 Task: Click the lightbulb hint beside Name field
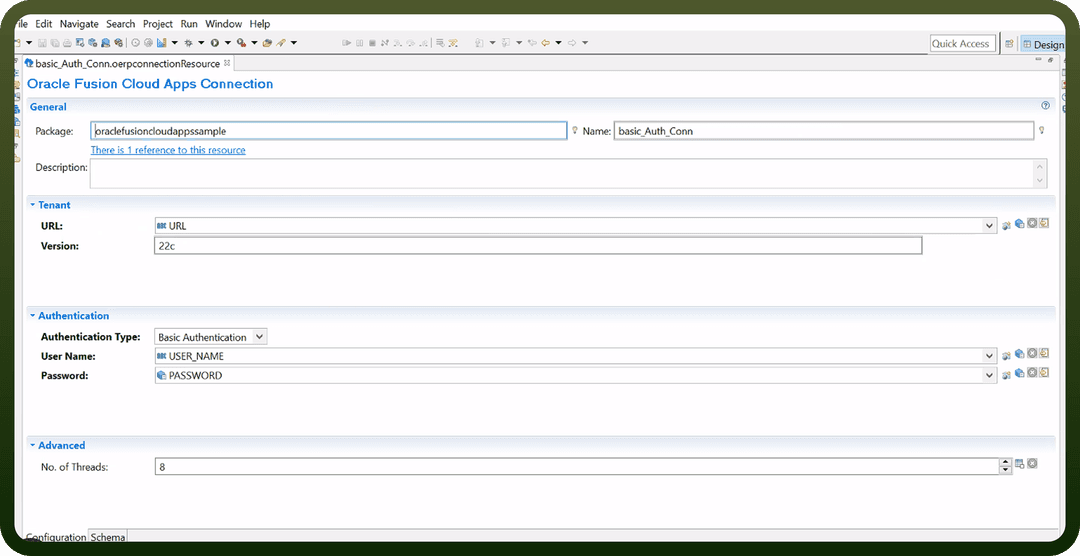pos(1041,130)
